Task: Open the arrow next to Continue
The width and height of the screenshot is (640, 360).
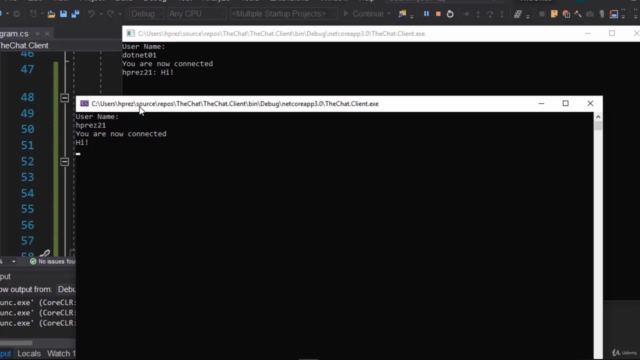Action: [389, 14]
